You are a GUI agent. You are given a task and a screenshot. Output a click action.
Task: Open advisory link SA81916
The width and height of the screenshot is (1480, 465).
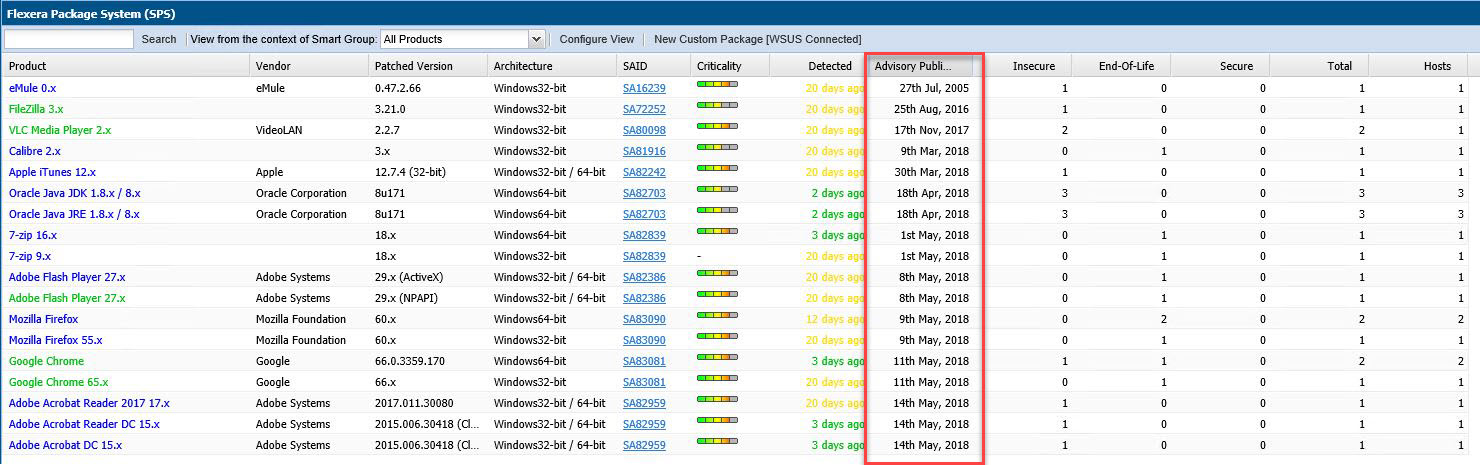(644, 151)
